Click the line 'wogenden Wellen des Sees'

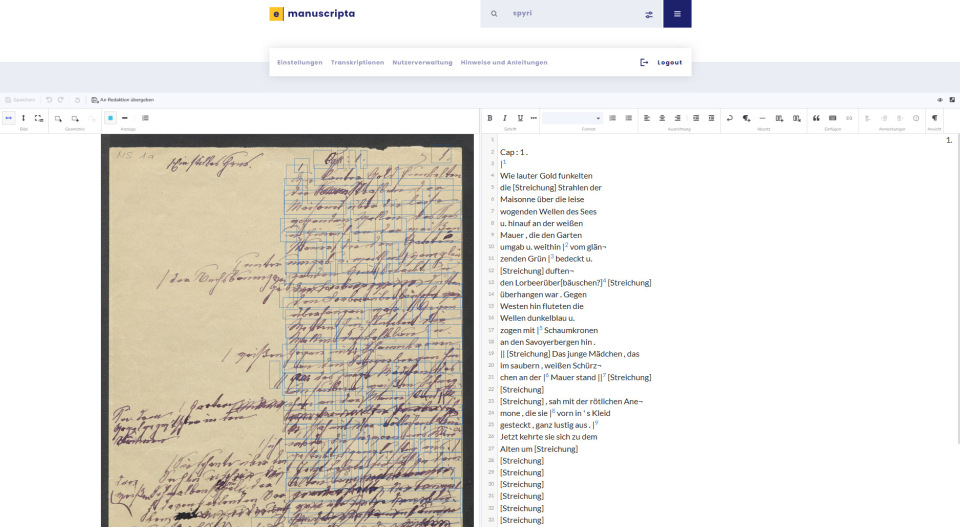point(548,212)
